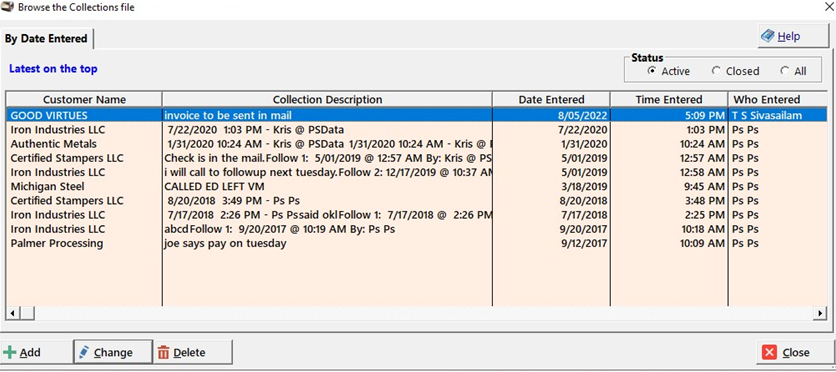Viewport: 836px width, 372px height.
Task: Click the Date Entered column header
Action: tap(551, 100)
